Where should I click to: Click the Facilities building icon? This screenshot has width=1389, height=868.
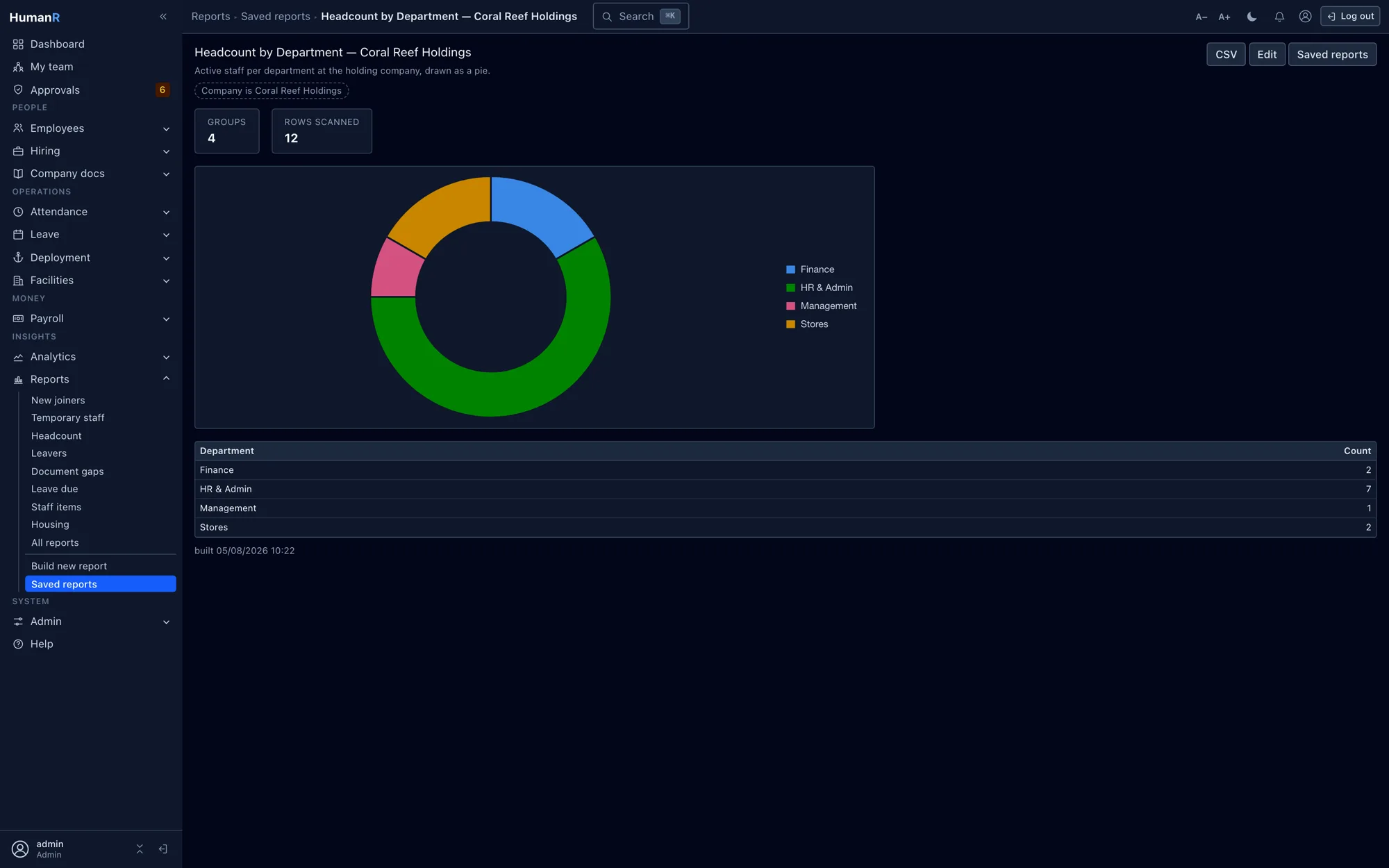[18, 281]
